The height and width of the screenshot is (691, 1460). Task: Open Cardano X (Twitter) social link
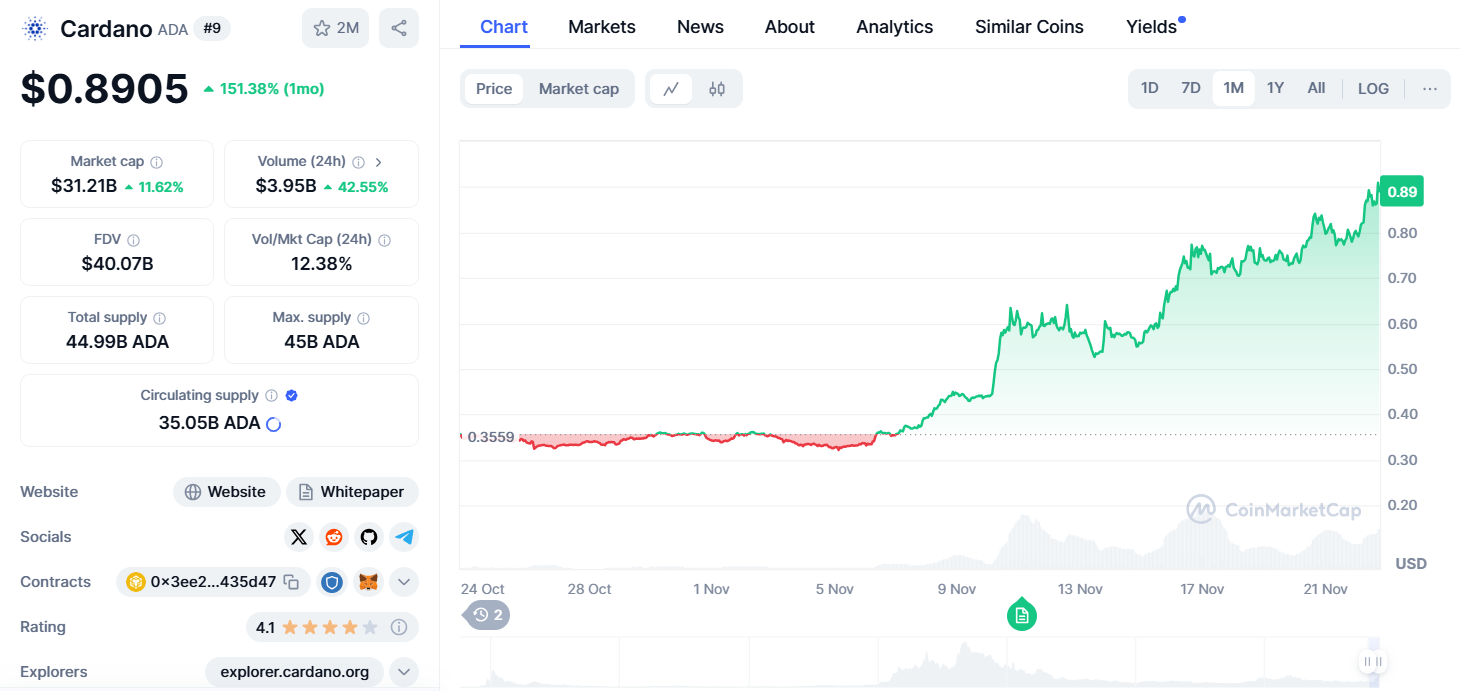(298, 537)
